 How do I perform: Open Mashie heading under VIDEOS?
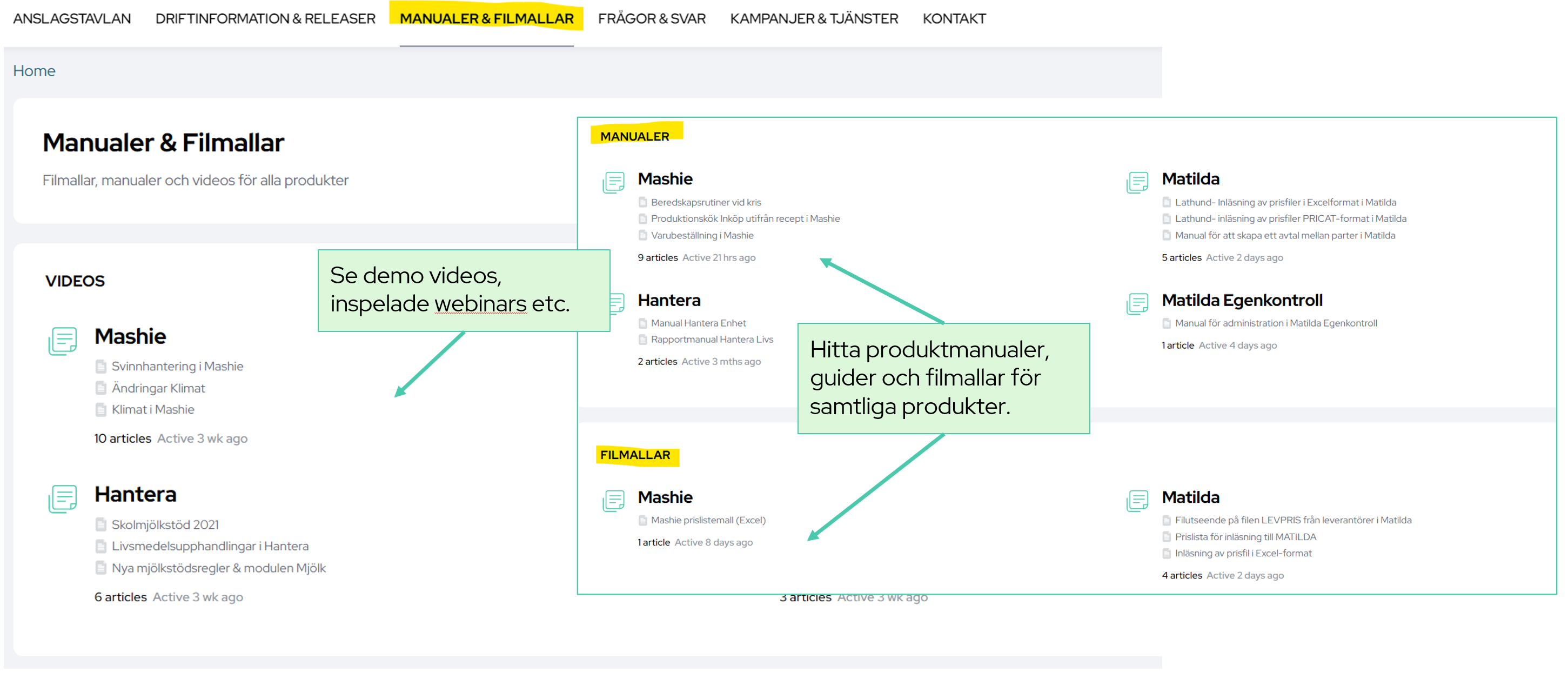pyautogui.click(x=130, y=336)
